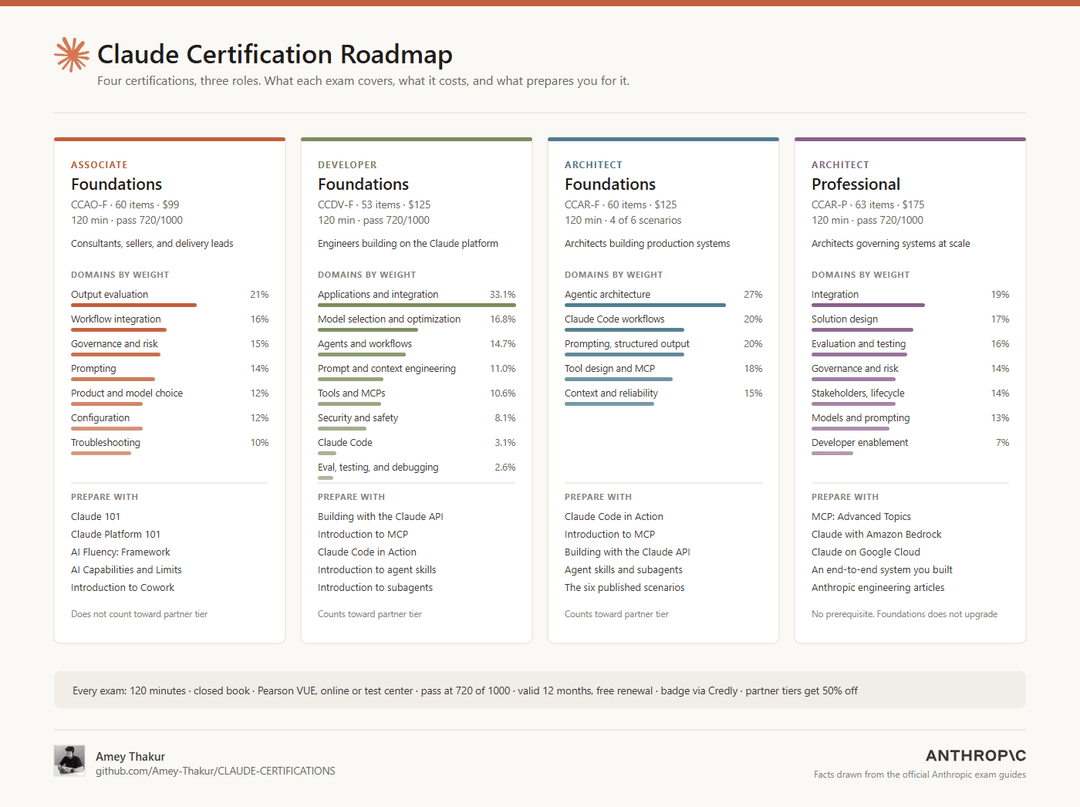The width and height of the screenshot is (1080, 807).
Task: Click the Four certifications, three roles subtitle
Action: coord(363,81)
